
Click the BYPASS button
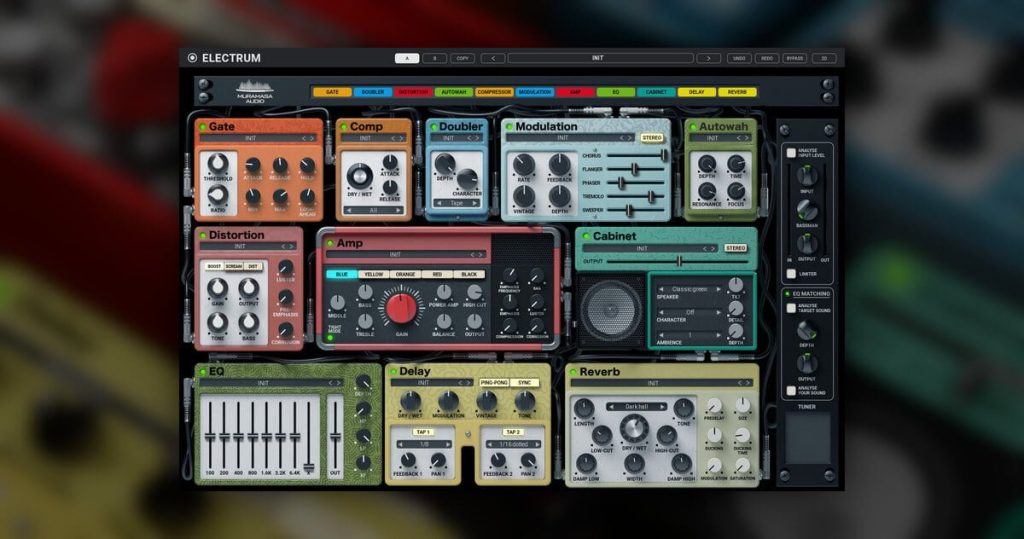pyautogui.click(x=795, y=58)
